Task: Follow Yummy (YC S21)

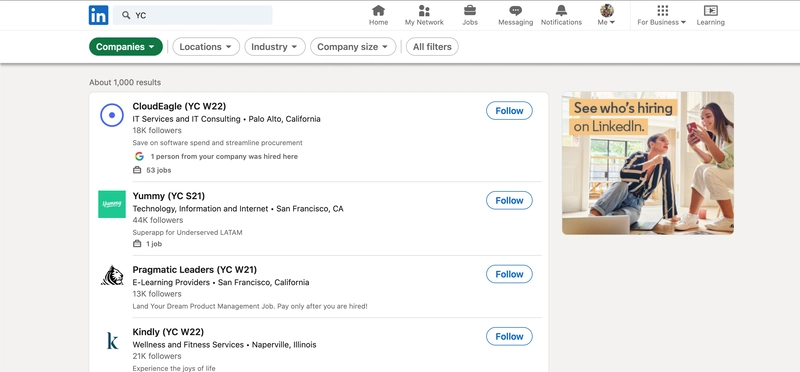Action: [509, 201]
